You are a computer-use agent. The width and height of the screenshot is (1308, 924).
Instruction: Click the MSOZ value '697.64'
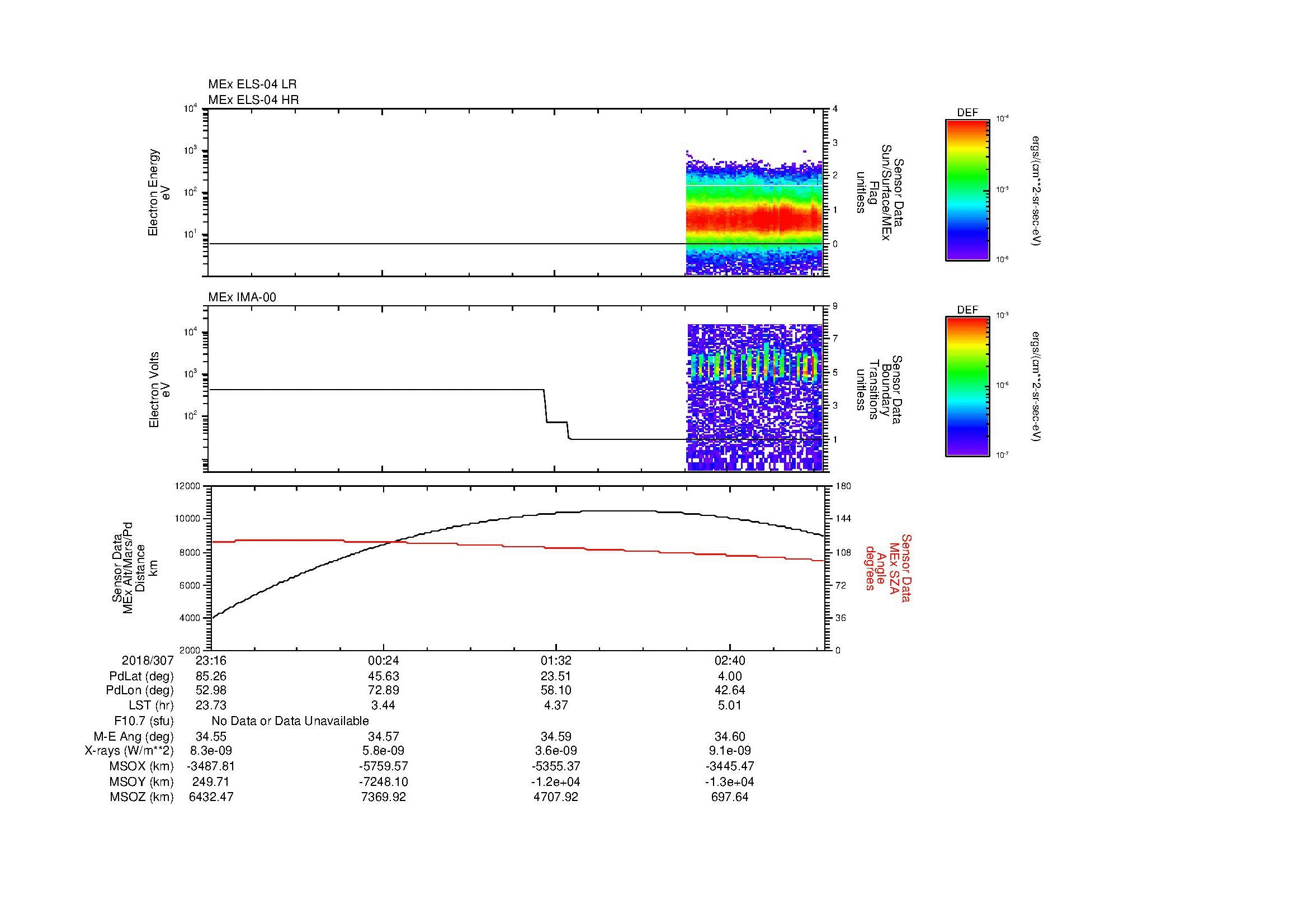[730, 797]
